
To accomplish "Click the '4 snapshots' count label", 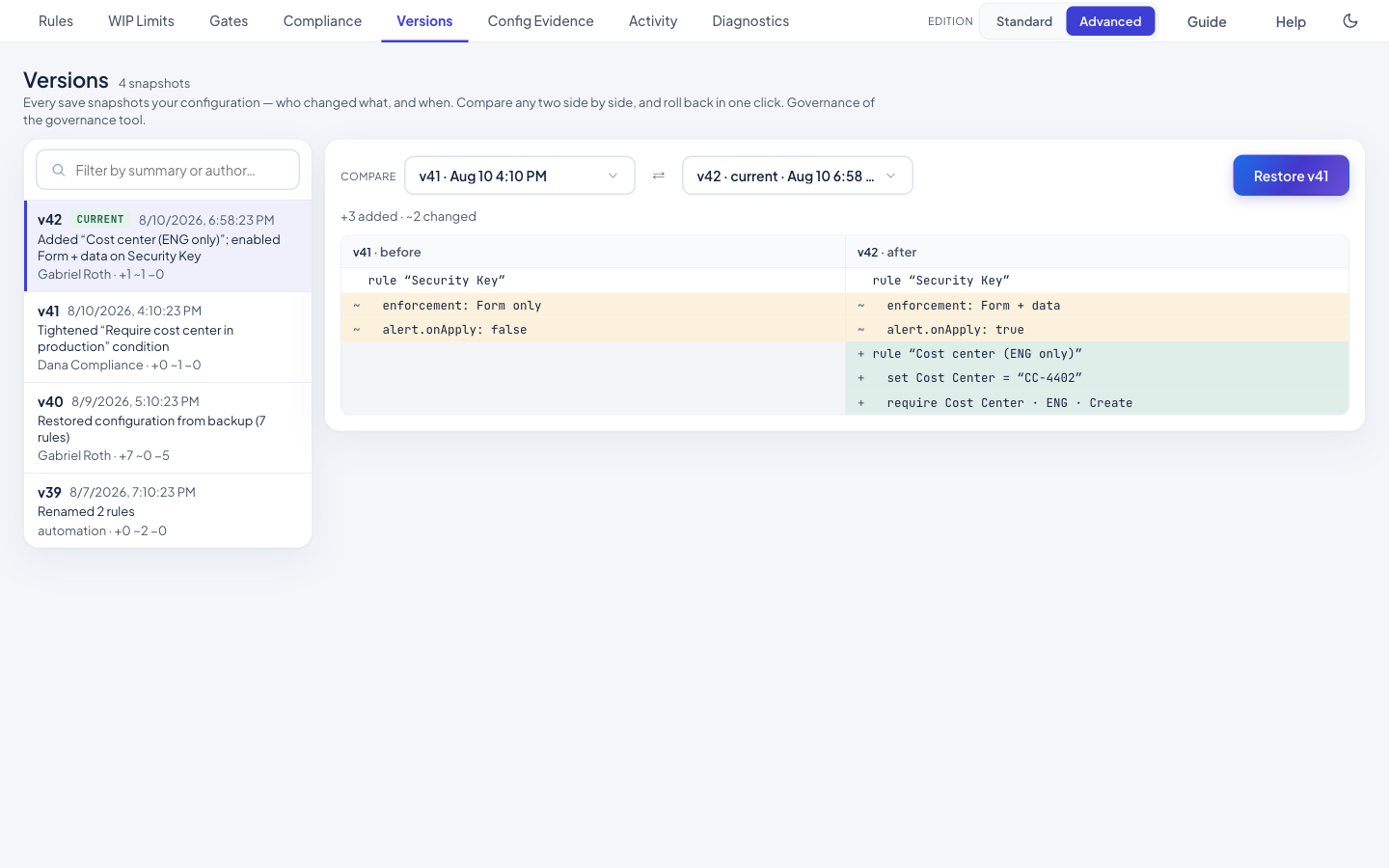I will pyautogui.click(x=154, y=83).
